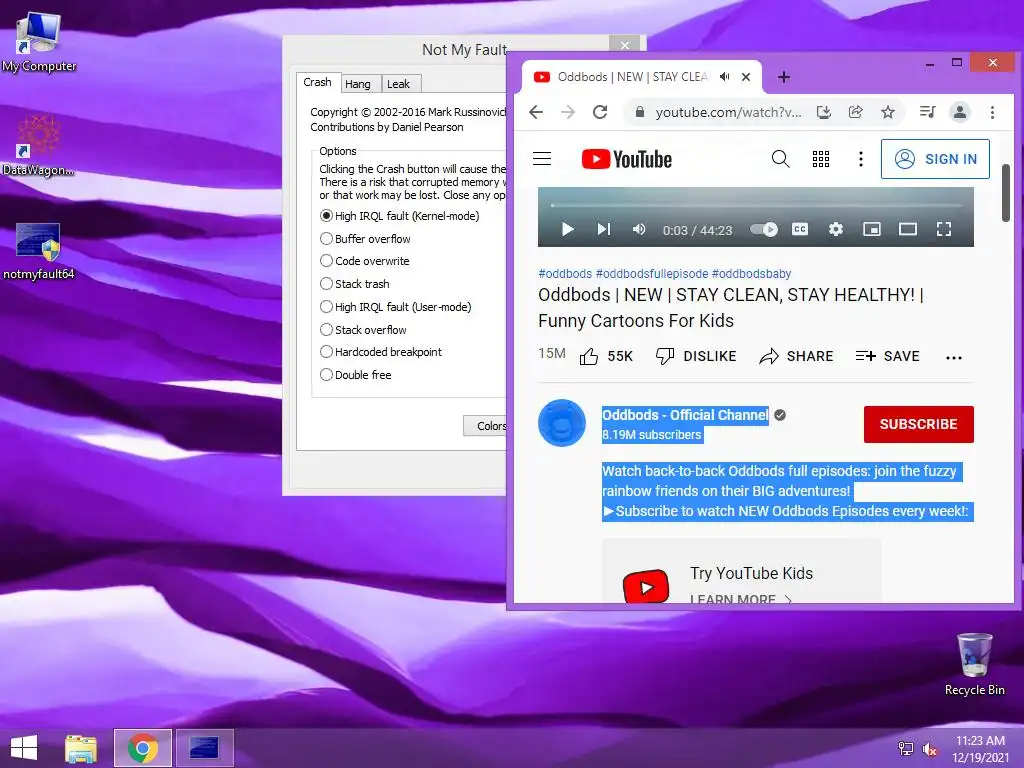
Task: Open the YouTube hamburger guide menu
Action: pos(542,159)
